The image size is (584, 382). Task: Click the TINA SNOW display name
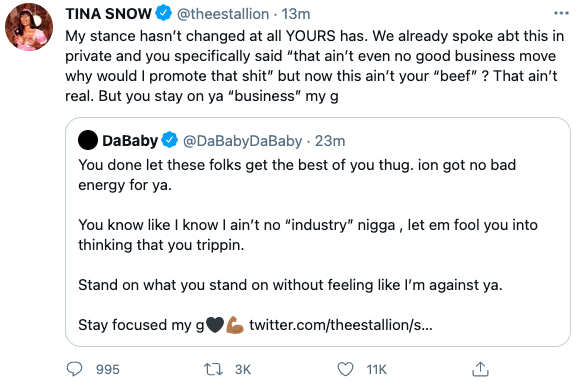(108, 14)
